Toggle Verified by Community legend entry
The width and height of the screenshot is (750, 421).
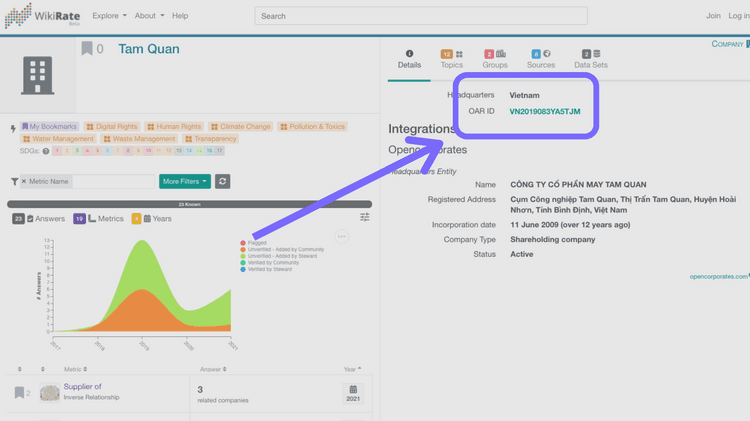(270, 263)
